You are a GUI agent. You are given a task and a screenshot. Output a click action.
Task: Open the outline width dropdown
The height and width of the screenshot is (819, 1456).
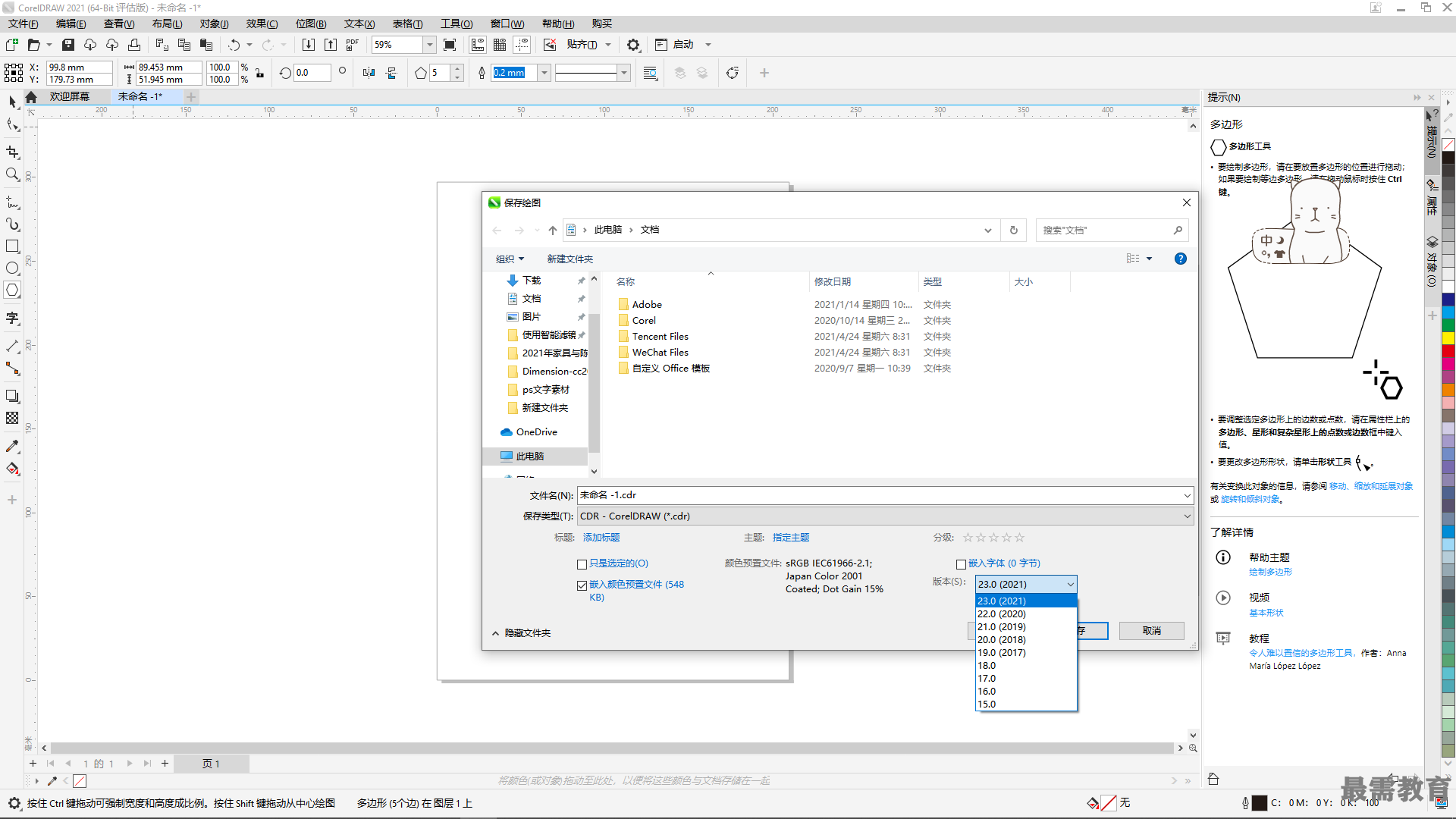(x=544, y=73)
